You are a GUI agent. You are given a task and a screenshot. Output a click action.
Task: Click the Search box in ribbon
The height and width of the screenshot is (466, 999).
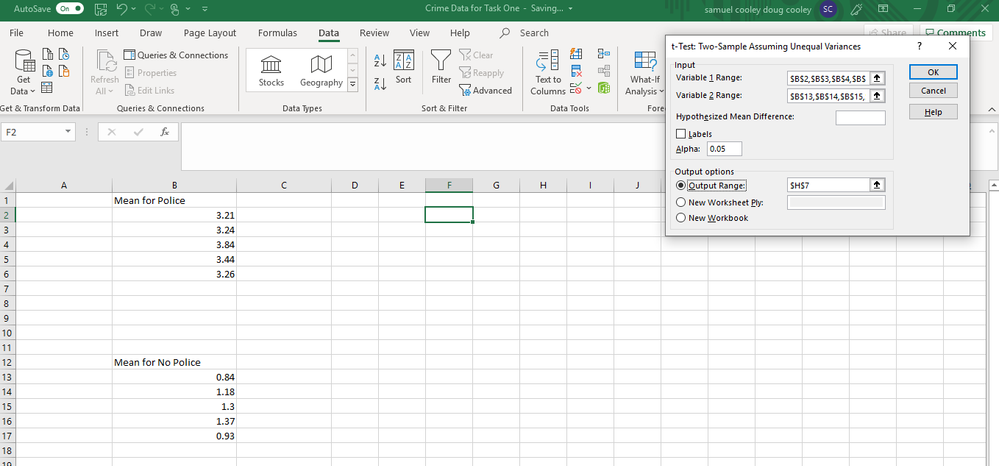524,33
